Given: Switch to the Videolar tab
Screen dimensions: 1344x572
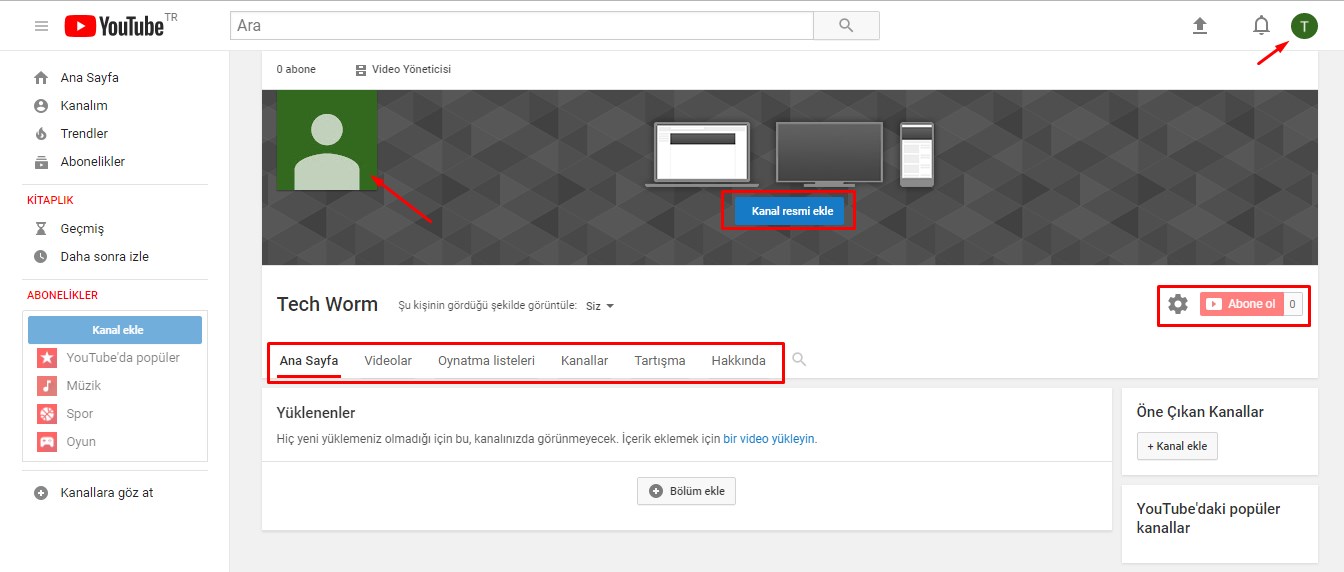Looking at the screenshot, I should (x=388, y=361).
